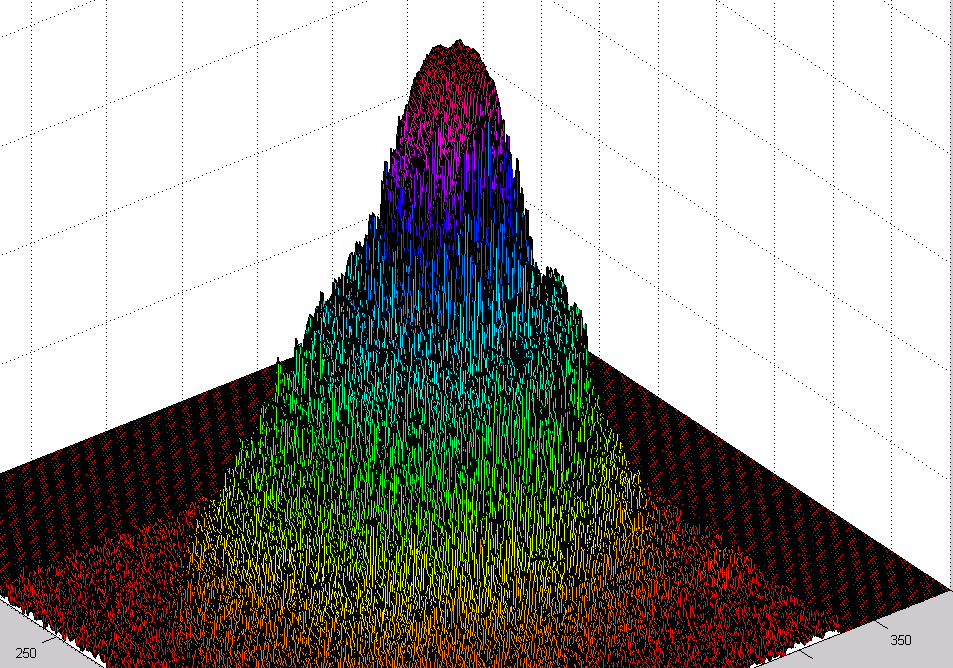
Task: Click the 350 axis tick label
Action: (901, 640)
